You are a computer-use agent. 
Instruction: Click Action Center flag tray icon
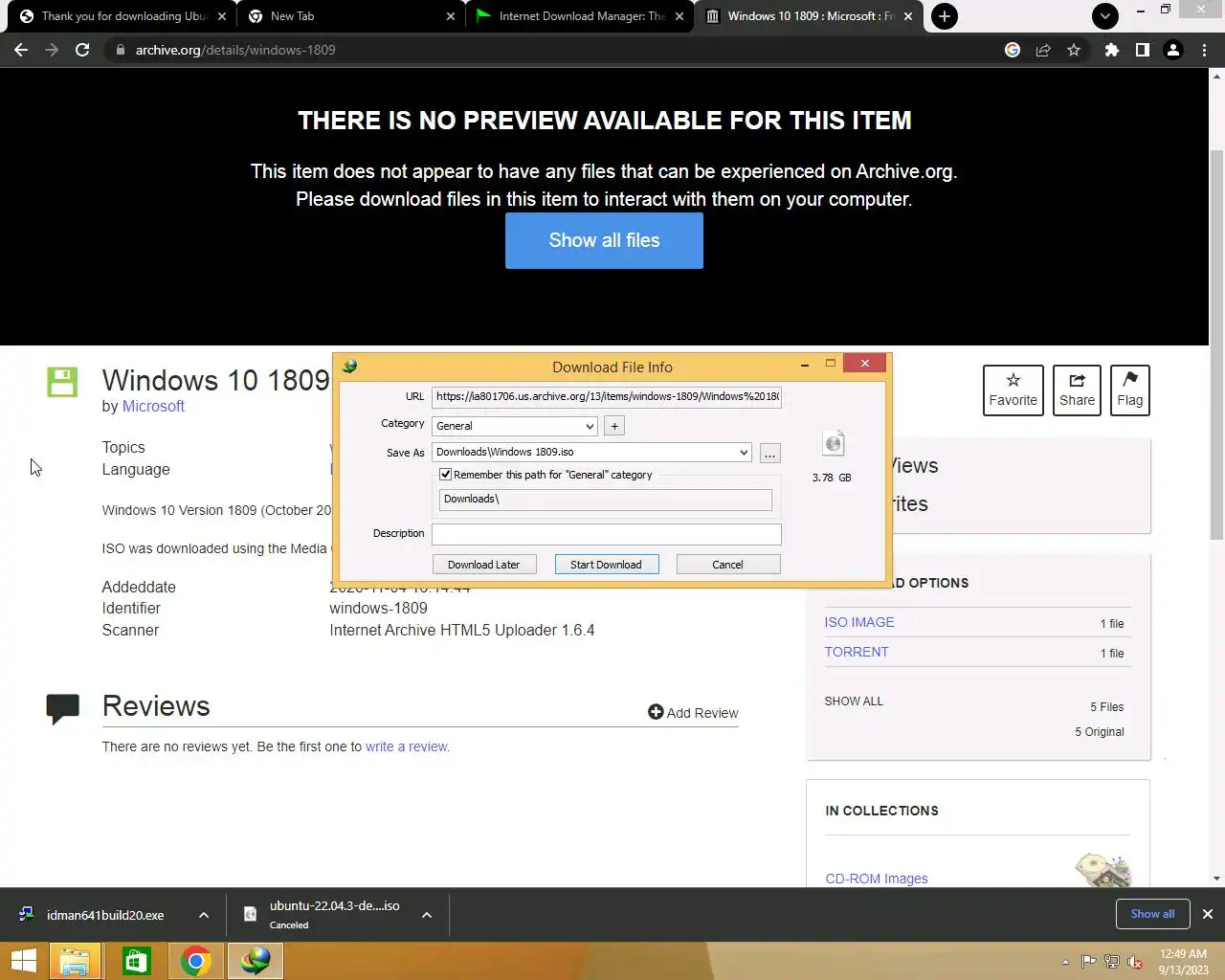(x=1088, y=962)
